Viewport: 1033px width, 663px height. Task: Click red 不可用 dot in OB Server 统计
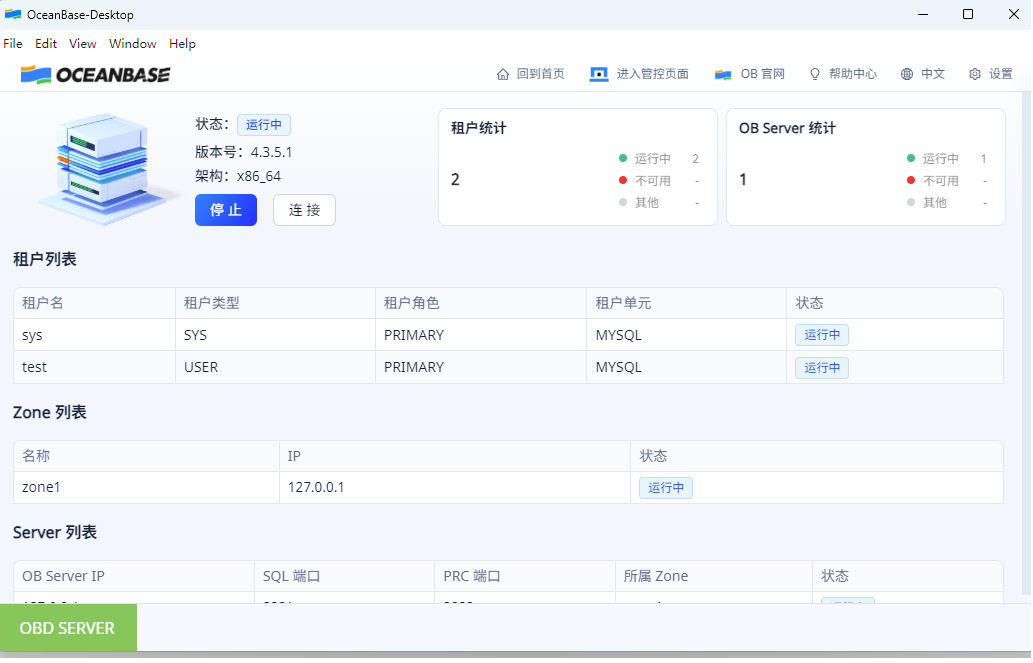click(910, 180)
